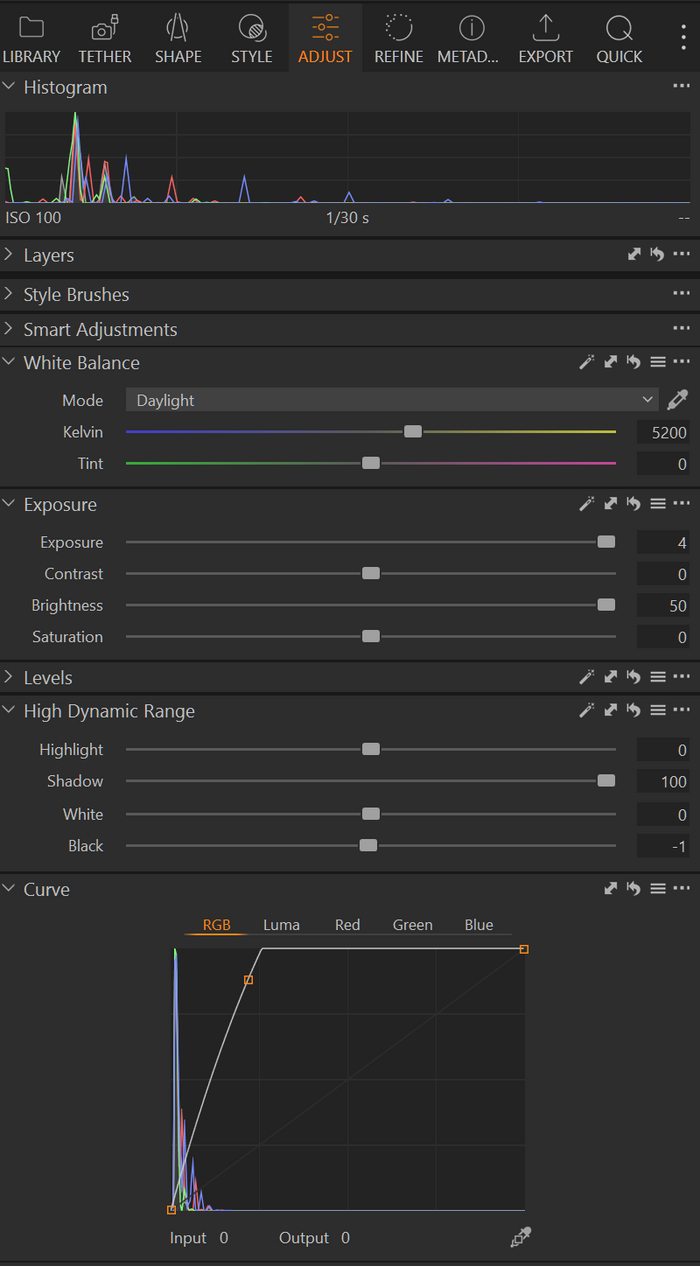Collapse the White Balance panel
The image size is (700, 1266).
pos(10,362)
